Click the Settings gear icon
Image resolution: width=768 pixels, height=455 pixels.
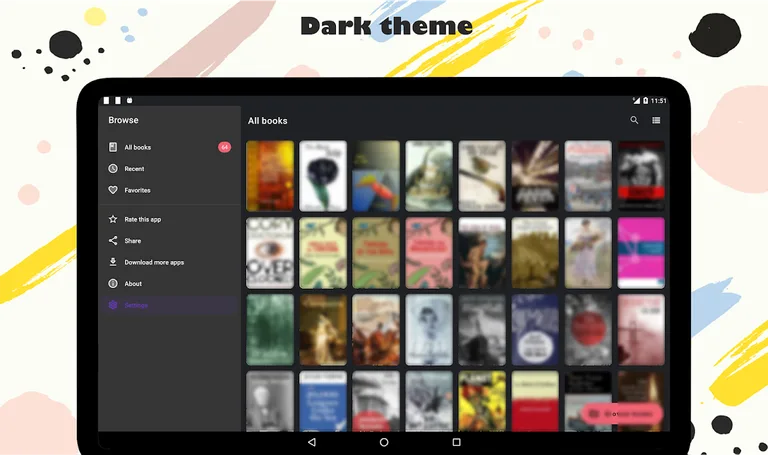click(113, 305)
